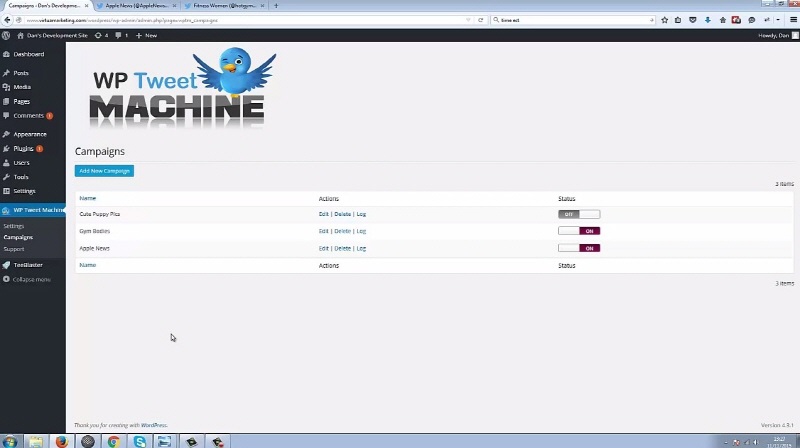Delete the Cute Puppy Pics campaign
Screen dimensions: 800x448
click(342, 214)
